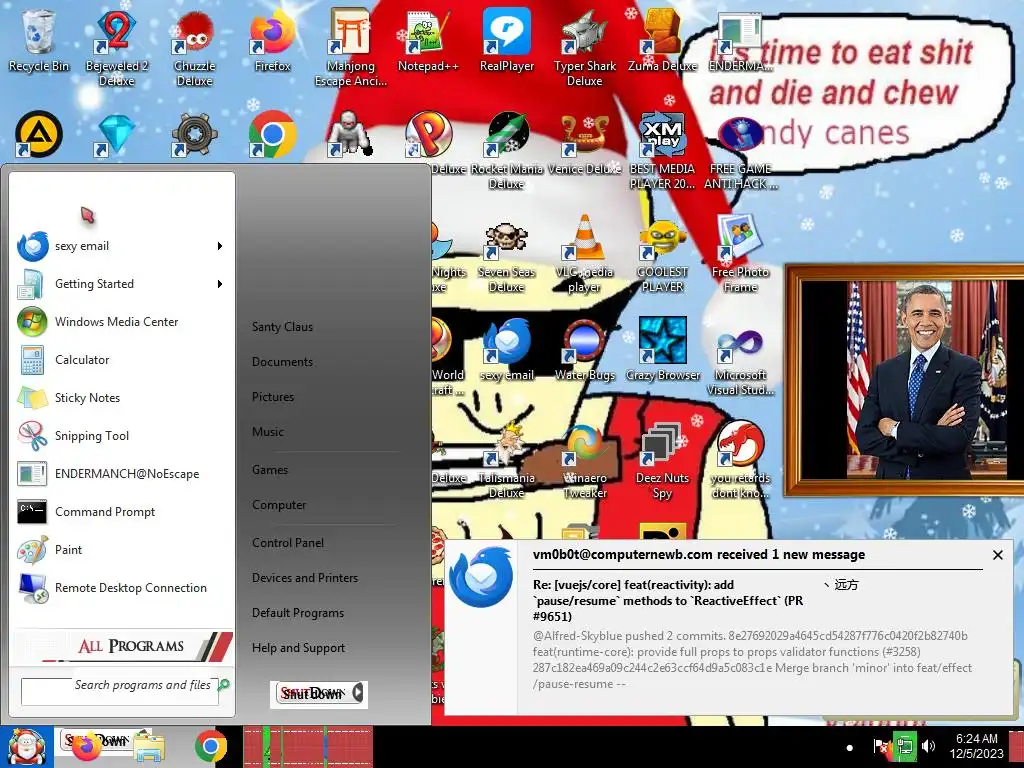Launch Notepad++ desktop shortcut

[428, 40]
